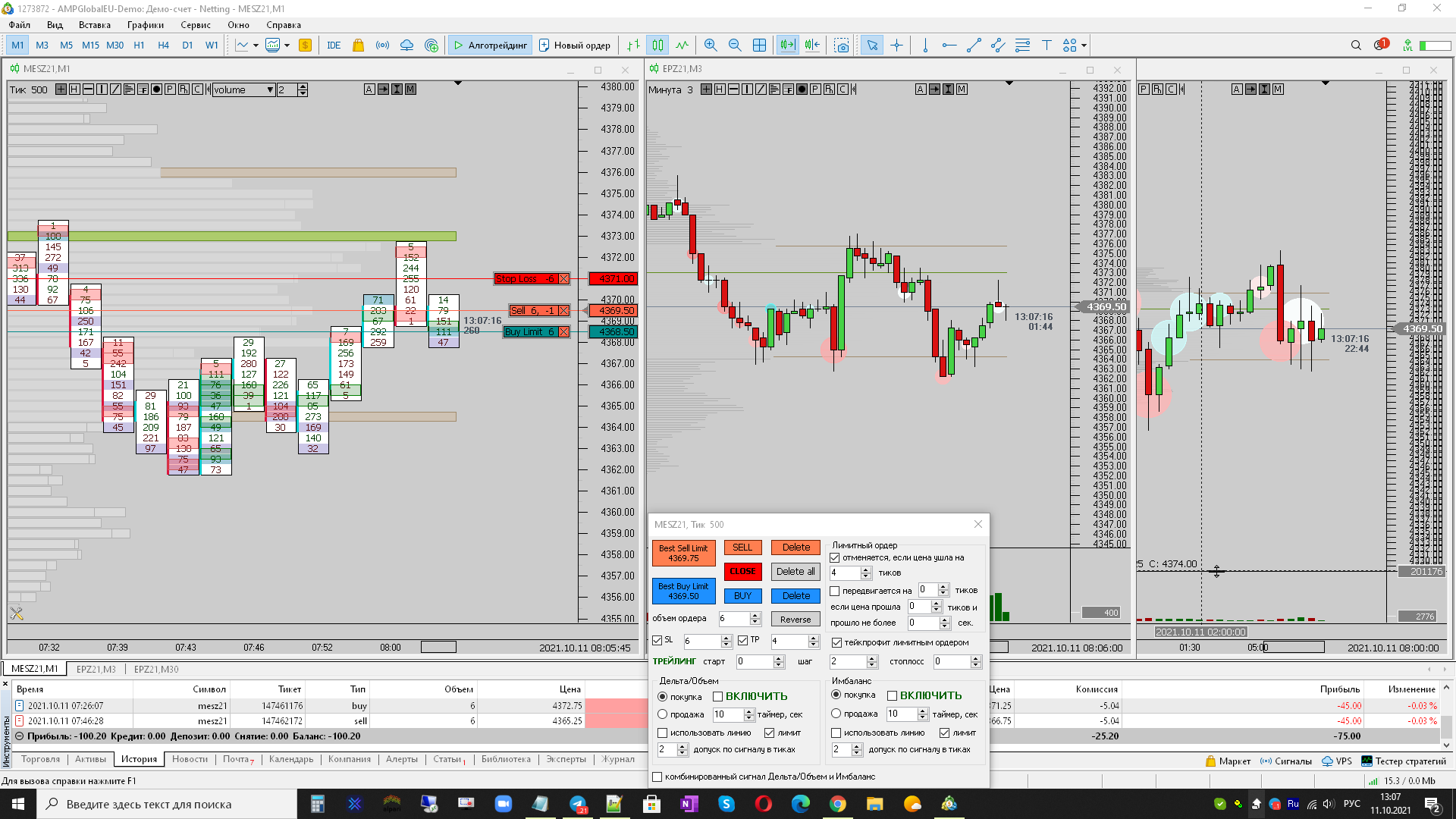Select the Delta/Volume 'продажа' radio button

click(x=662, y=714)
